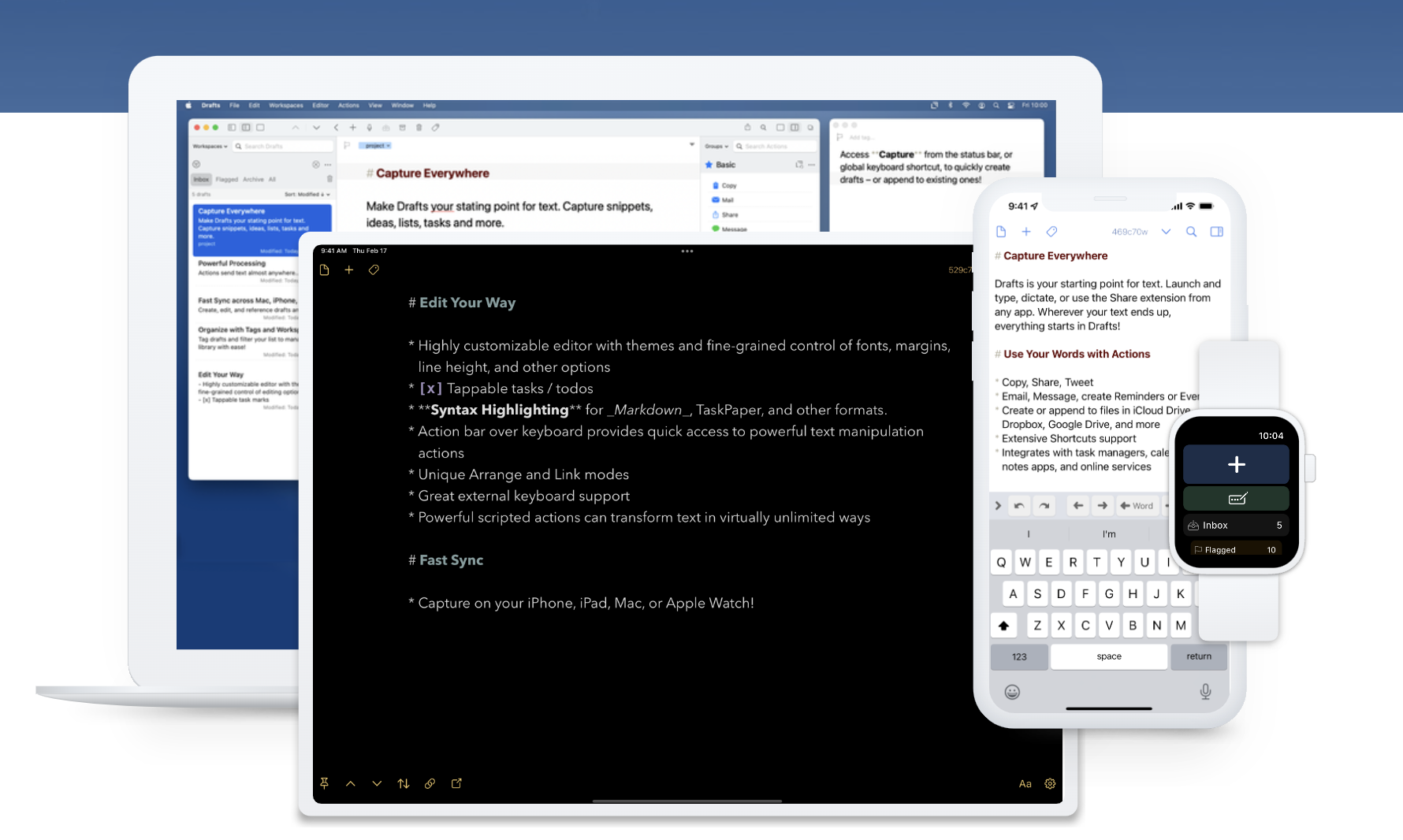Open the Sort: Modified dropdown
1403x840 pixels.
pos(307,195)
